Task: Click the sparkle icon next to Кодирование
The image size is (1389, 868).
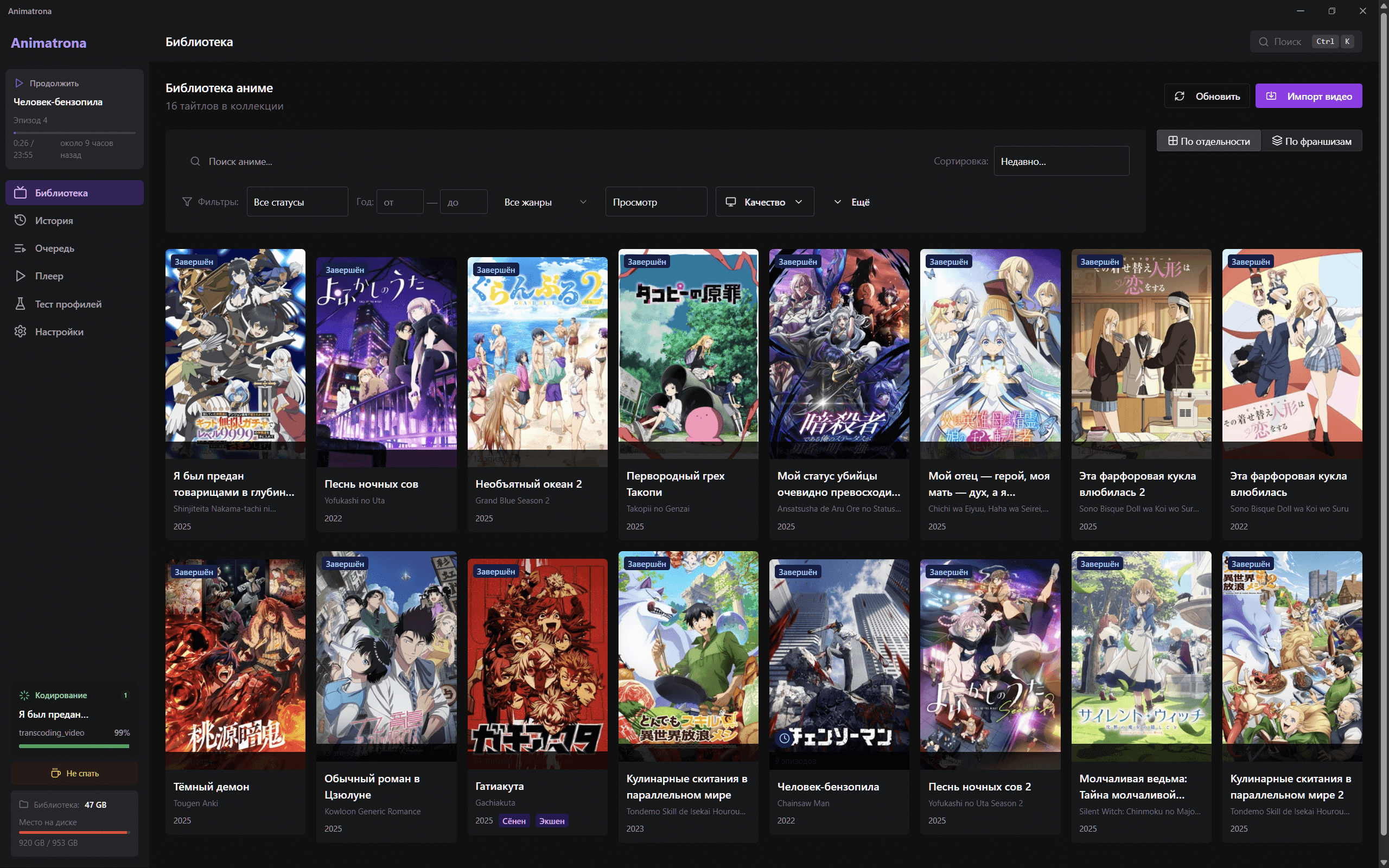Action: click(24, 695)
